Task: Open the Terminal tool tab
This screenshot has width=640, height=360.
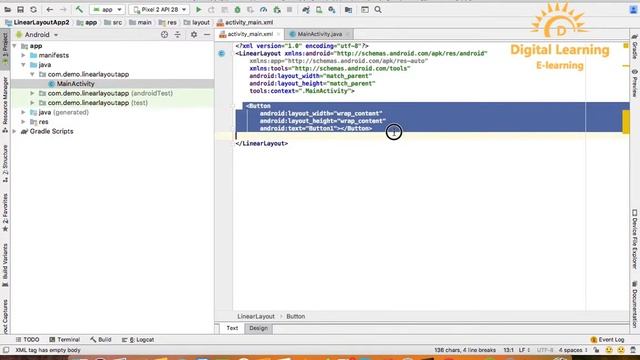Action: coord(64,340)
